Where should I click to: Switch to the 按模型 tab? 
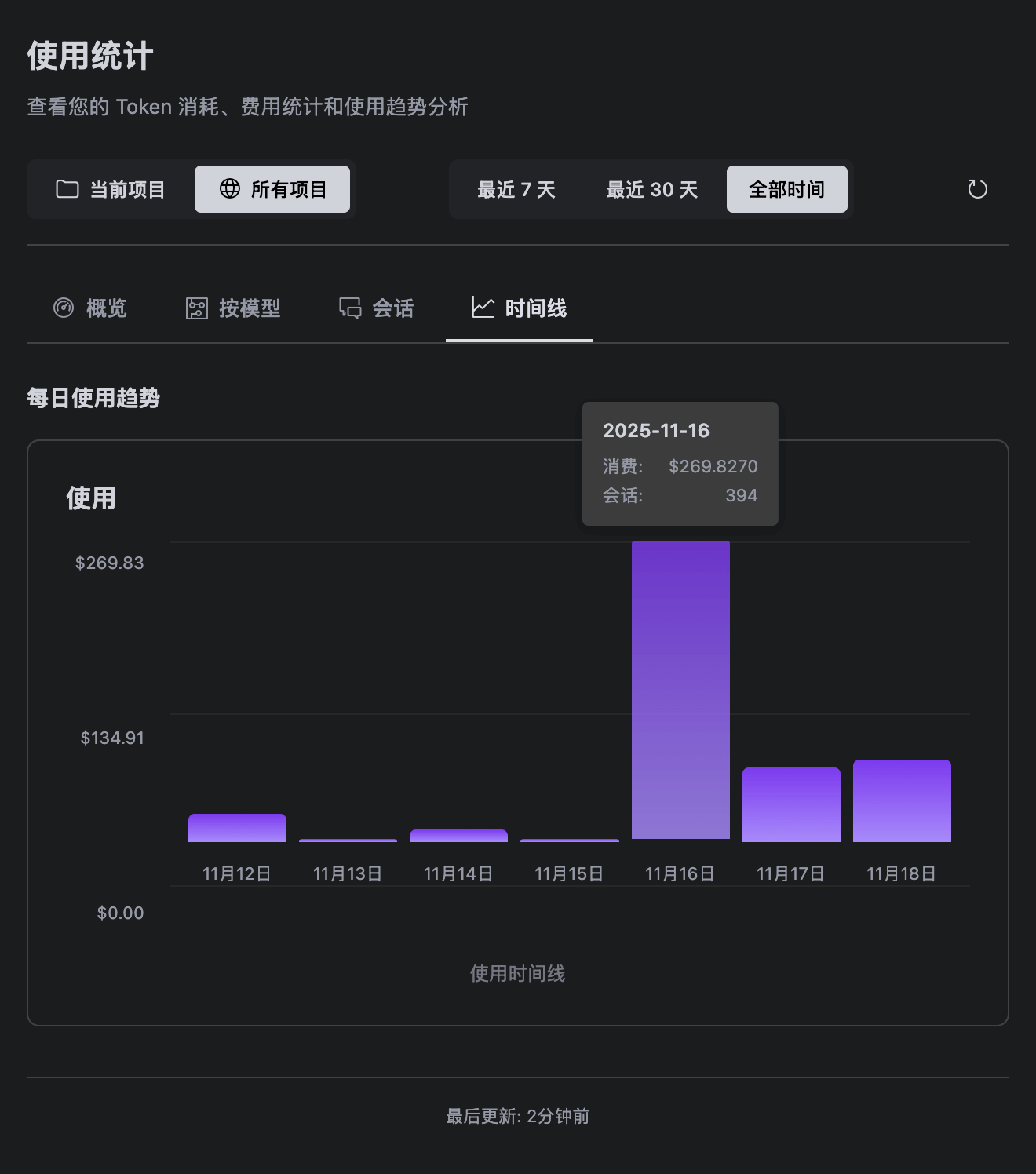pos(233,308)
